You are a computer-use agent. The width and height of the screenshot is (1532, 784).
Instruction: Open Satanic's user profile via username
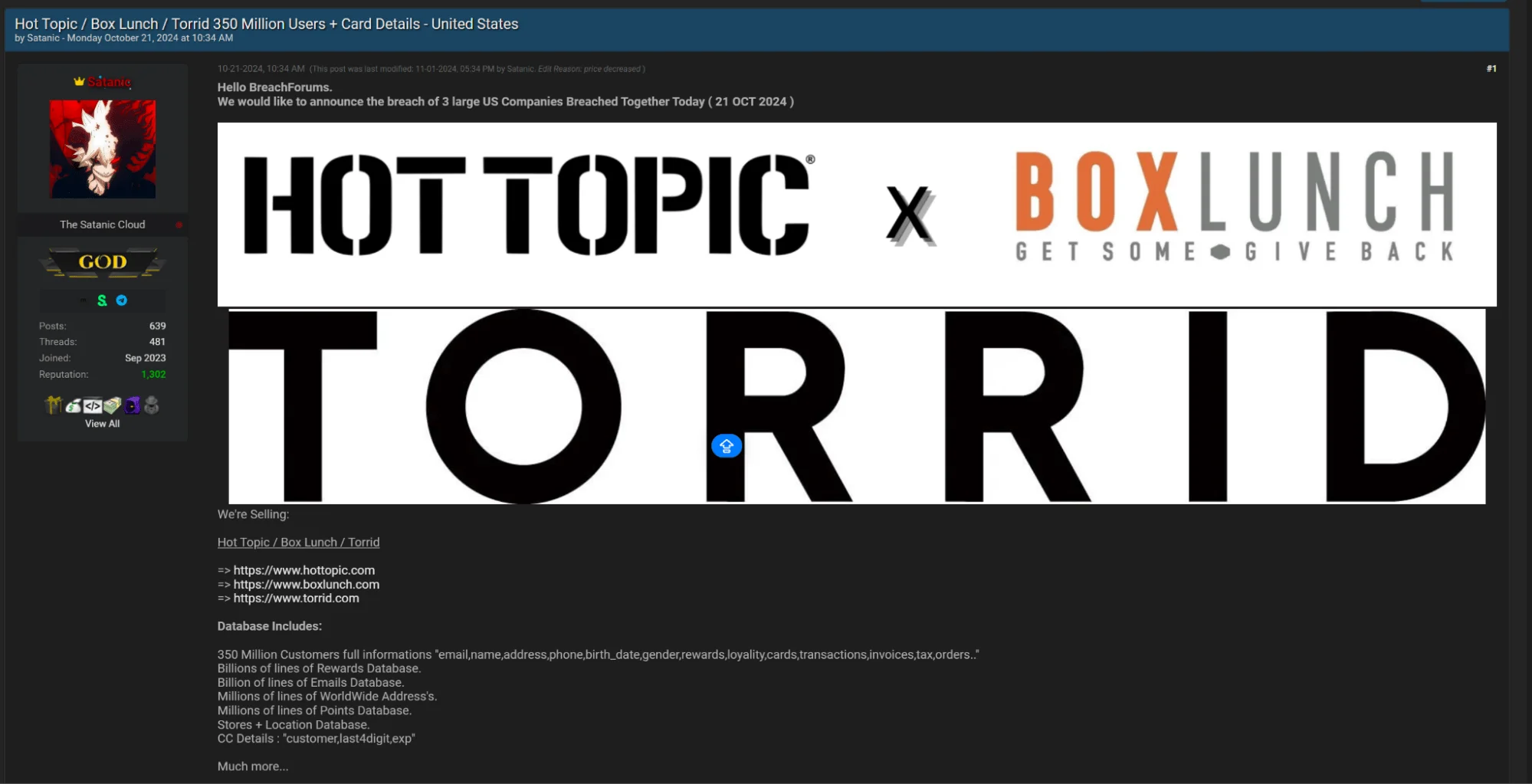click(x=109, y=82)
